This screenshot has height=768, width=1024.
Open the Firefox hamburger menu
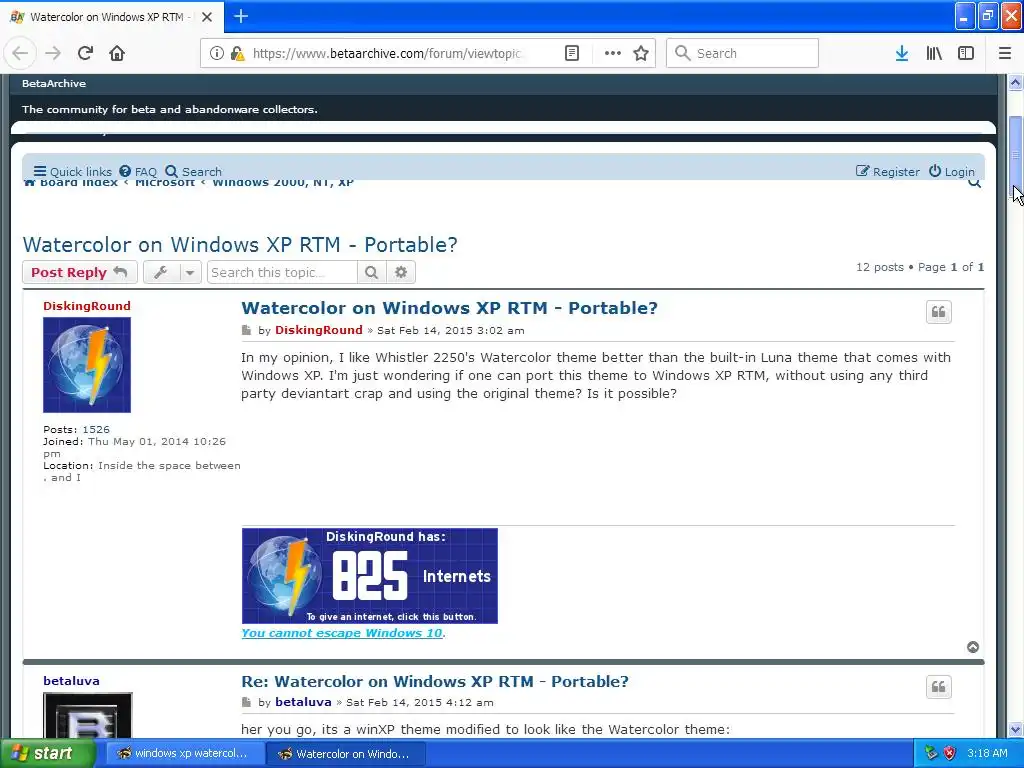click(1005, 53)
